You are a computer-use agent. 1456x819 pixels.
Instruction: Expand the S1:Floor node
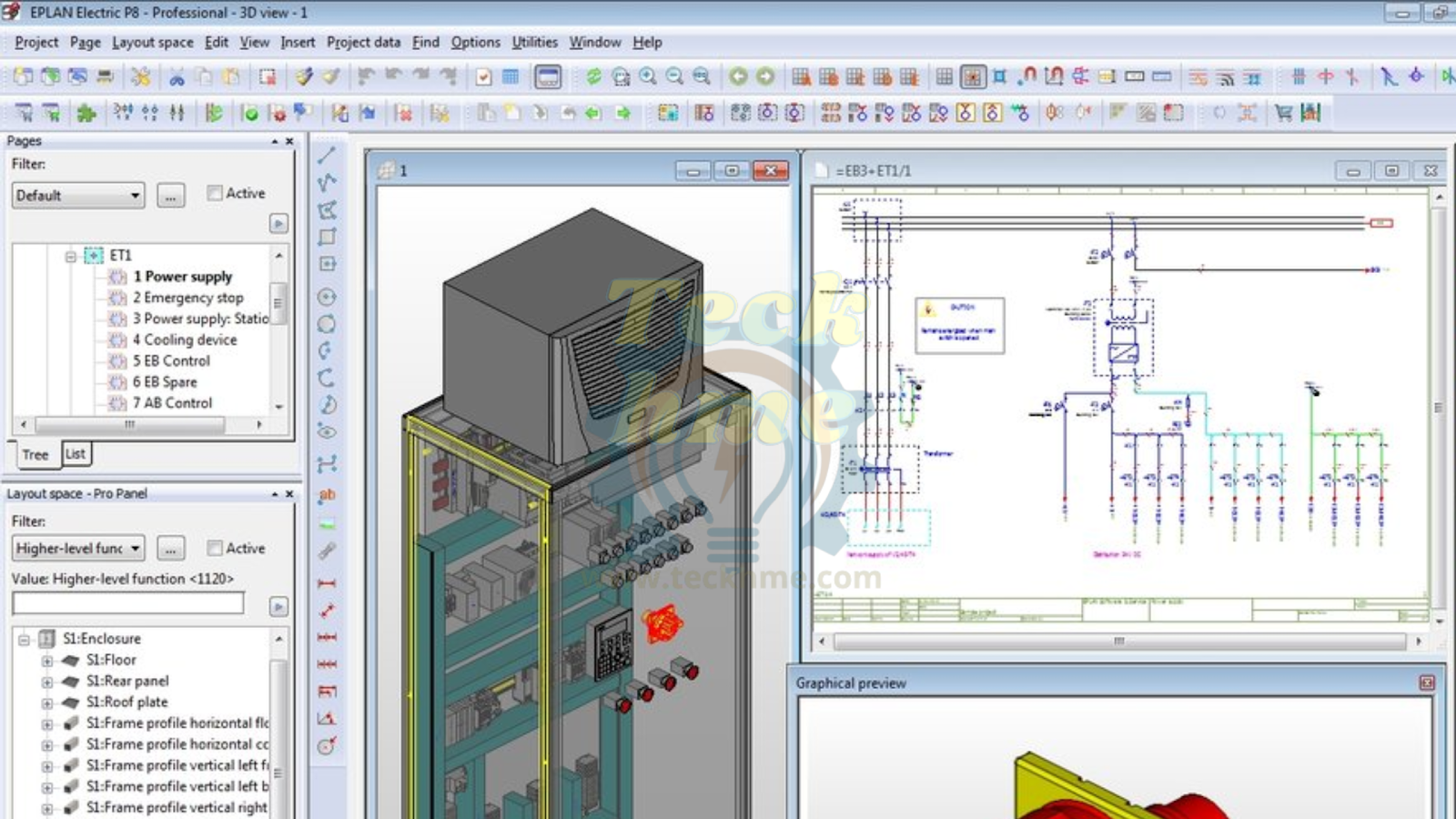47,660
